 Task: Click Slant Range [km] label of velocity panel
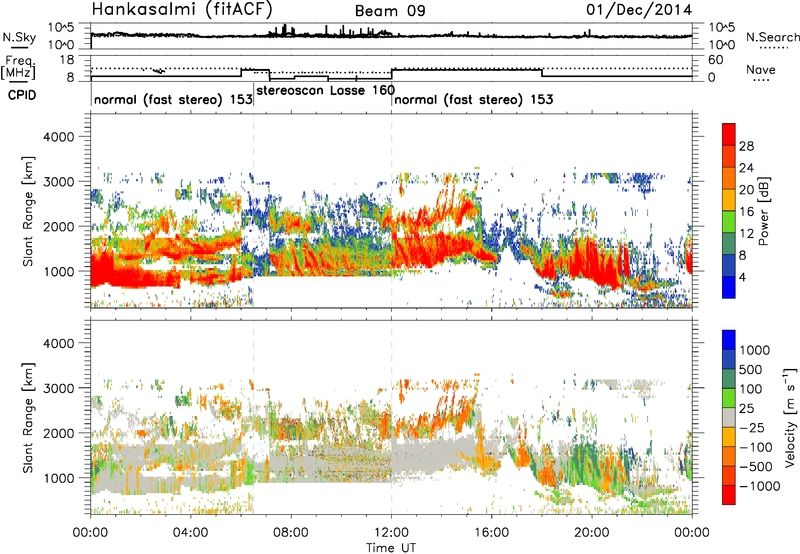point(28,417)
